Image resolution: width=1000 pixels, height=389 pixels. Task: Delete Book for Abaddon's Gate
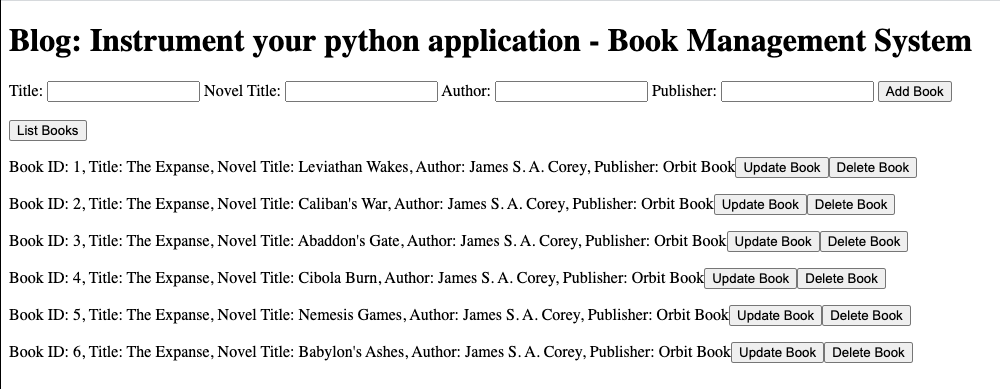pos(864,242)
